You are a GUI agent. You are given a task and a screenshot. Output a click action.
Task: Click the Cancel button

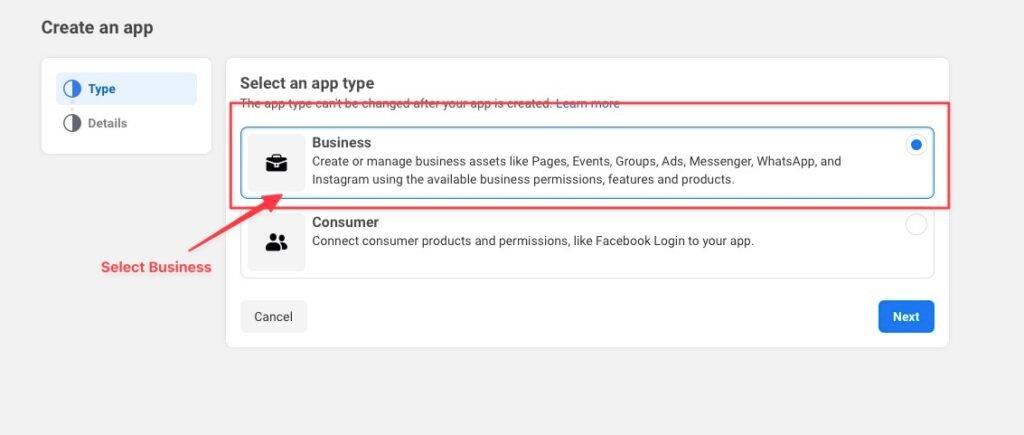[x=274, y=317]
